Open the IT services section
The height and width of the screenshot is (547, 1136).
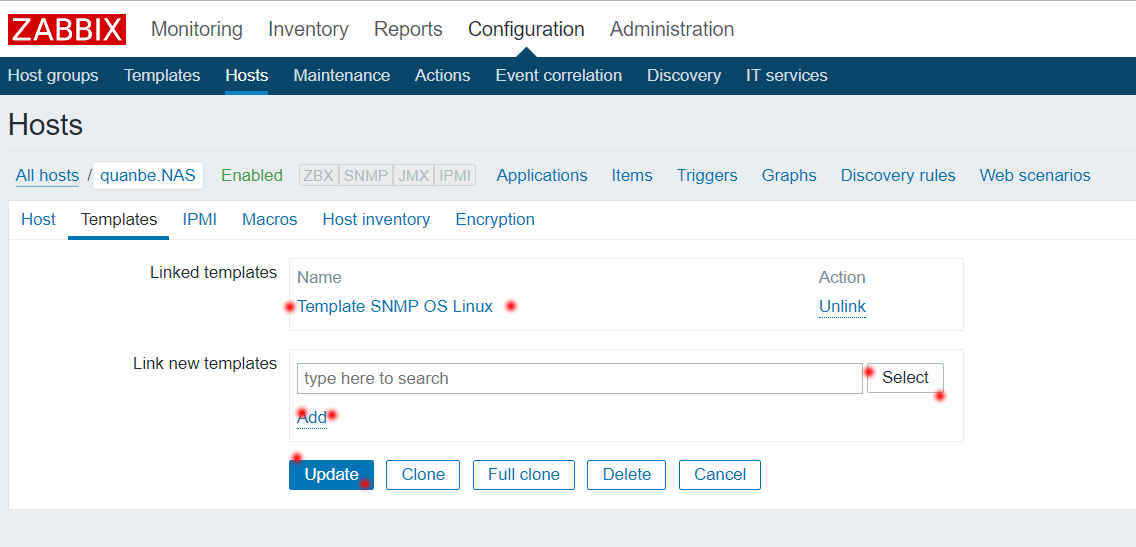tap(786, 75)
